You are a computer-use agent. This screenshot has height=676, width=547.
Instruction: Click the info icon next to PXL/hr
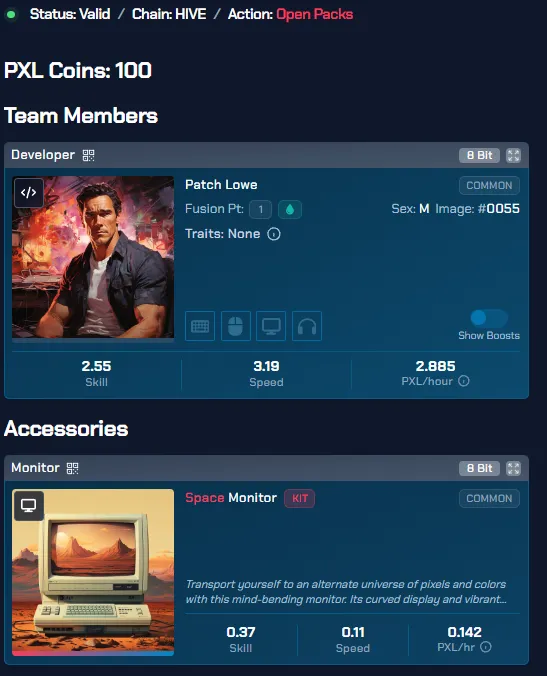coord(486,647)
